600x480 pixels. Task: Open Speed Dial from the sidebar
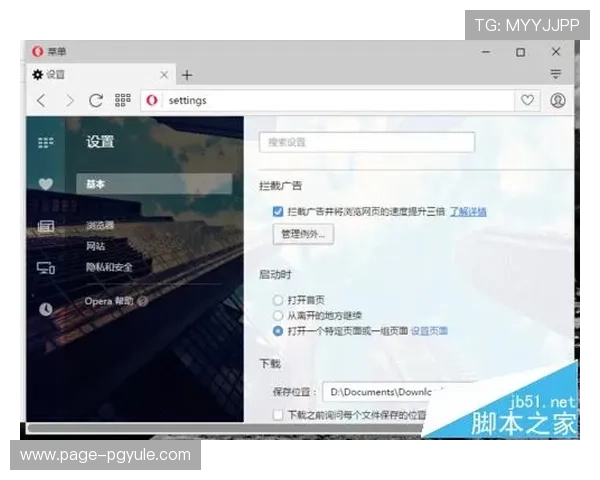click(x=46, y=142)
